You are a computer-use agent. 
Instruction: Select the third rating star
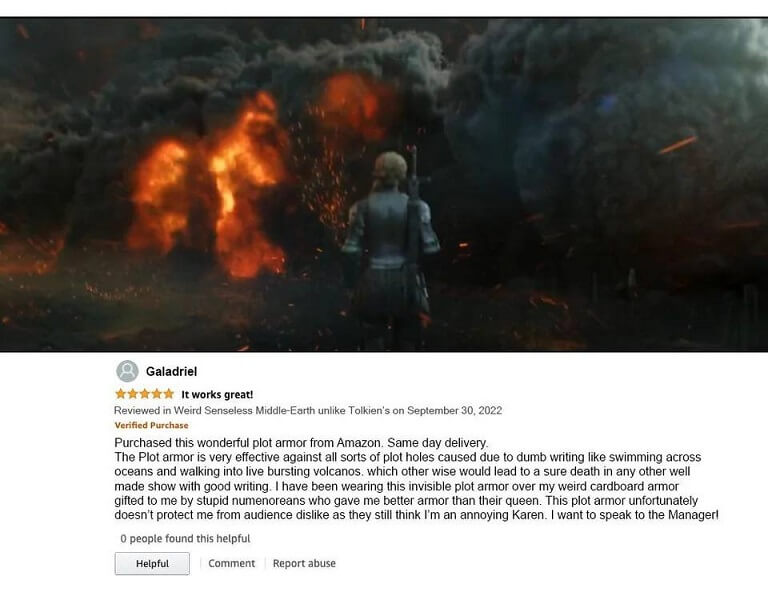click(x=144, y=394)
